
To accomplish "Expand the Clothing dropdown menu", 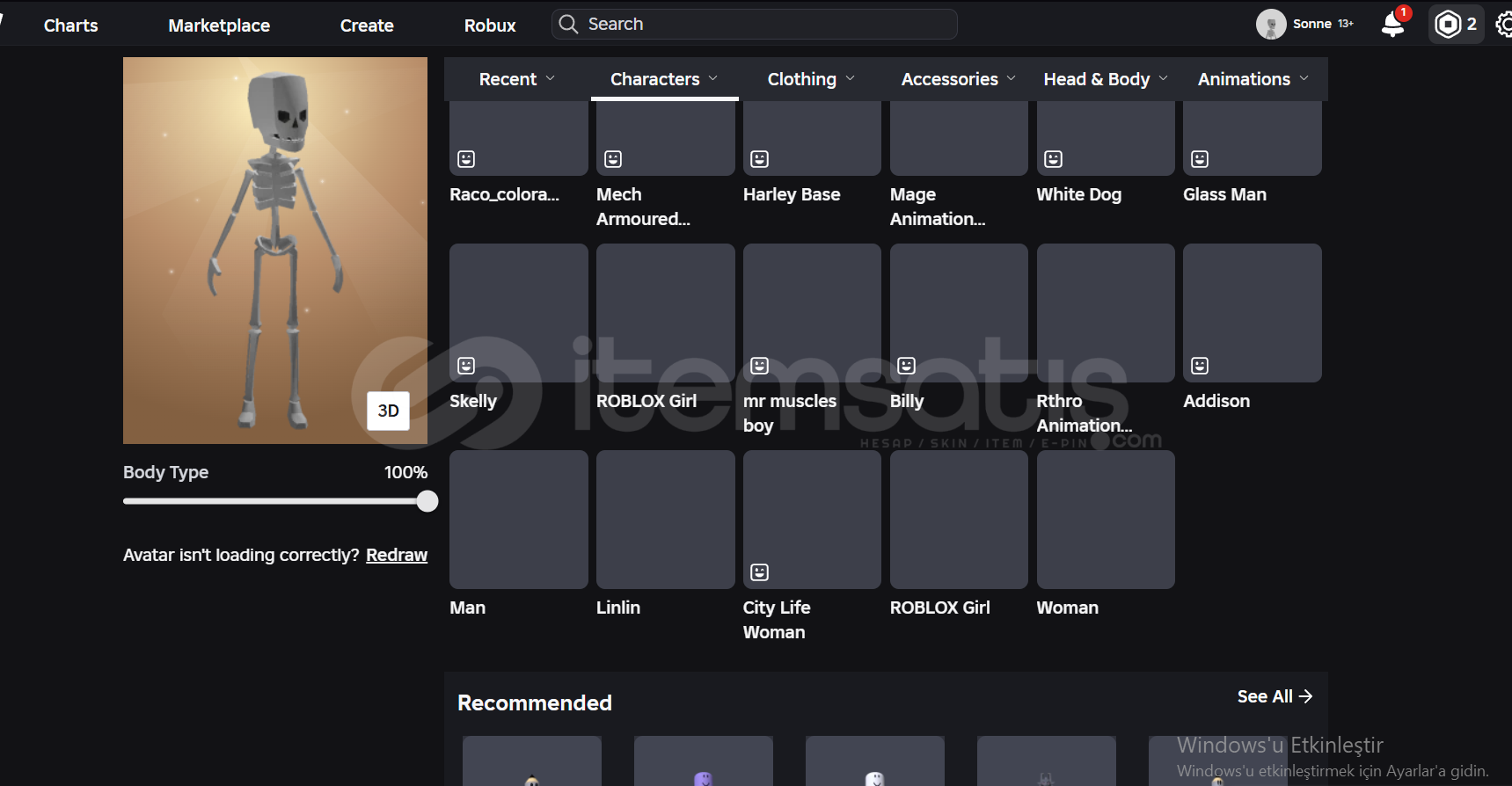I will click(x=810, y=79).
